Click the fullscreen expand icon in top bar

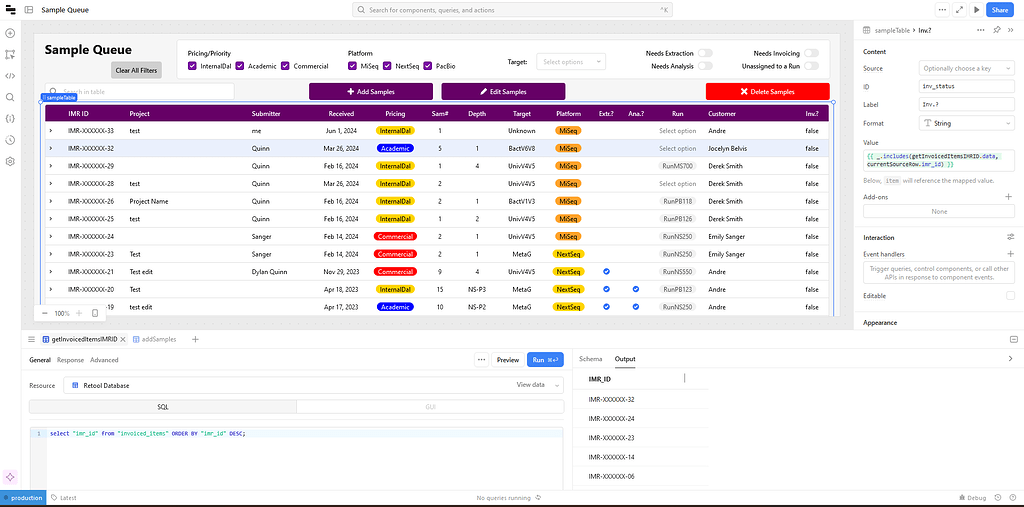960,10
